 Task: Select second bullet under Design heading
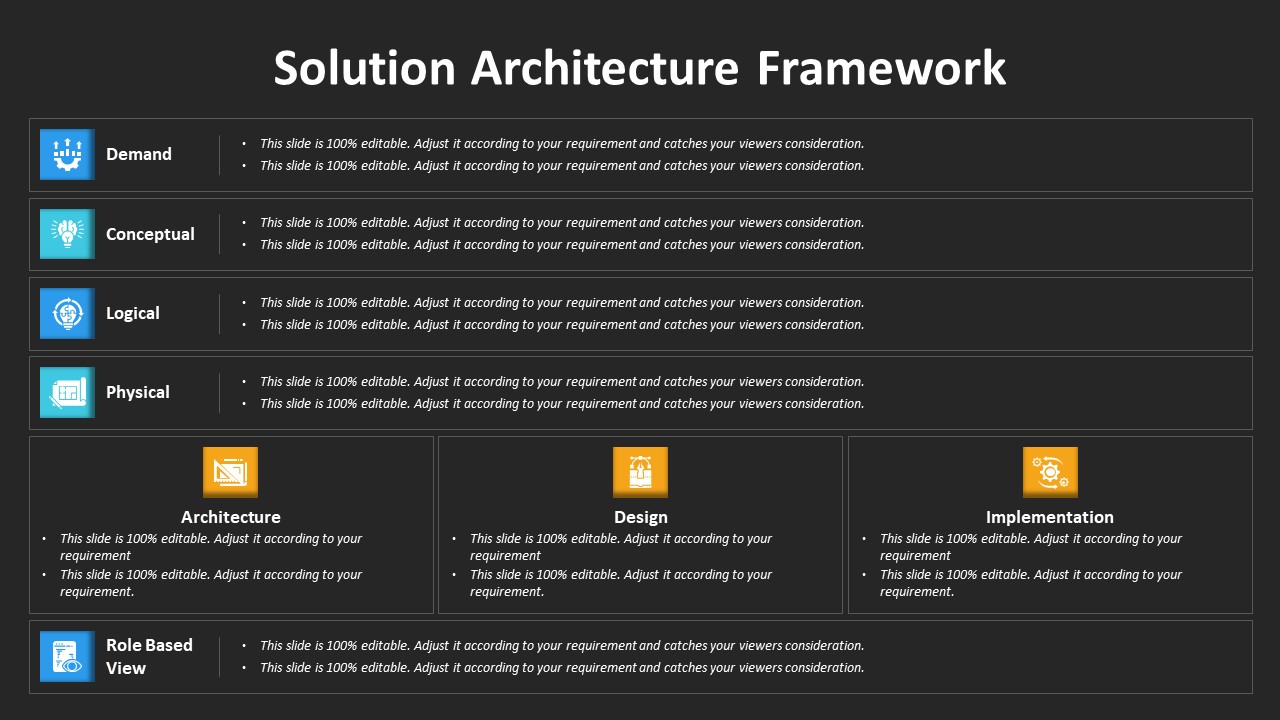point(621,583)
